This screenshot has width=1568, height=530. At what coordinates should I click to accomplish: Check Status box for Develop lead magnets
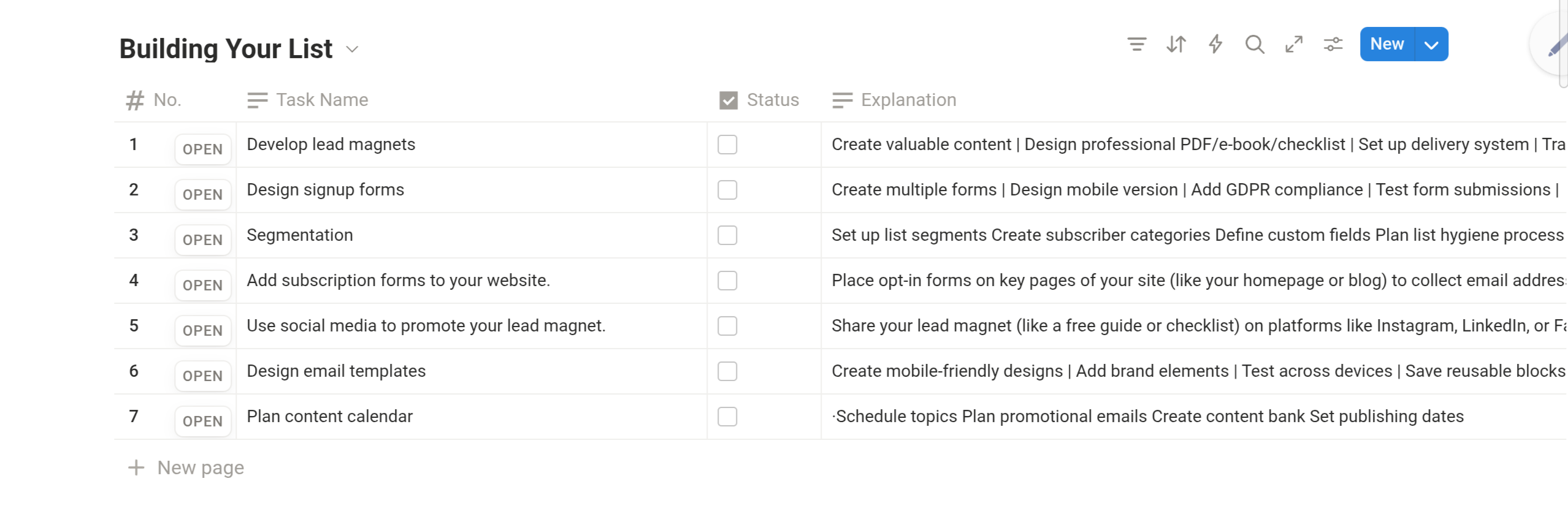pyautogui.click(x=727, y=145)
